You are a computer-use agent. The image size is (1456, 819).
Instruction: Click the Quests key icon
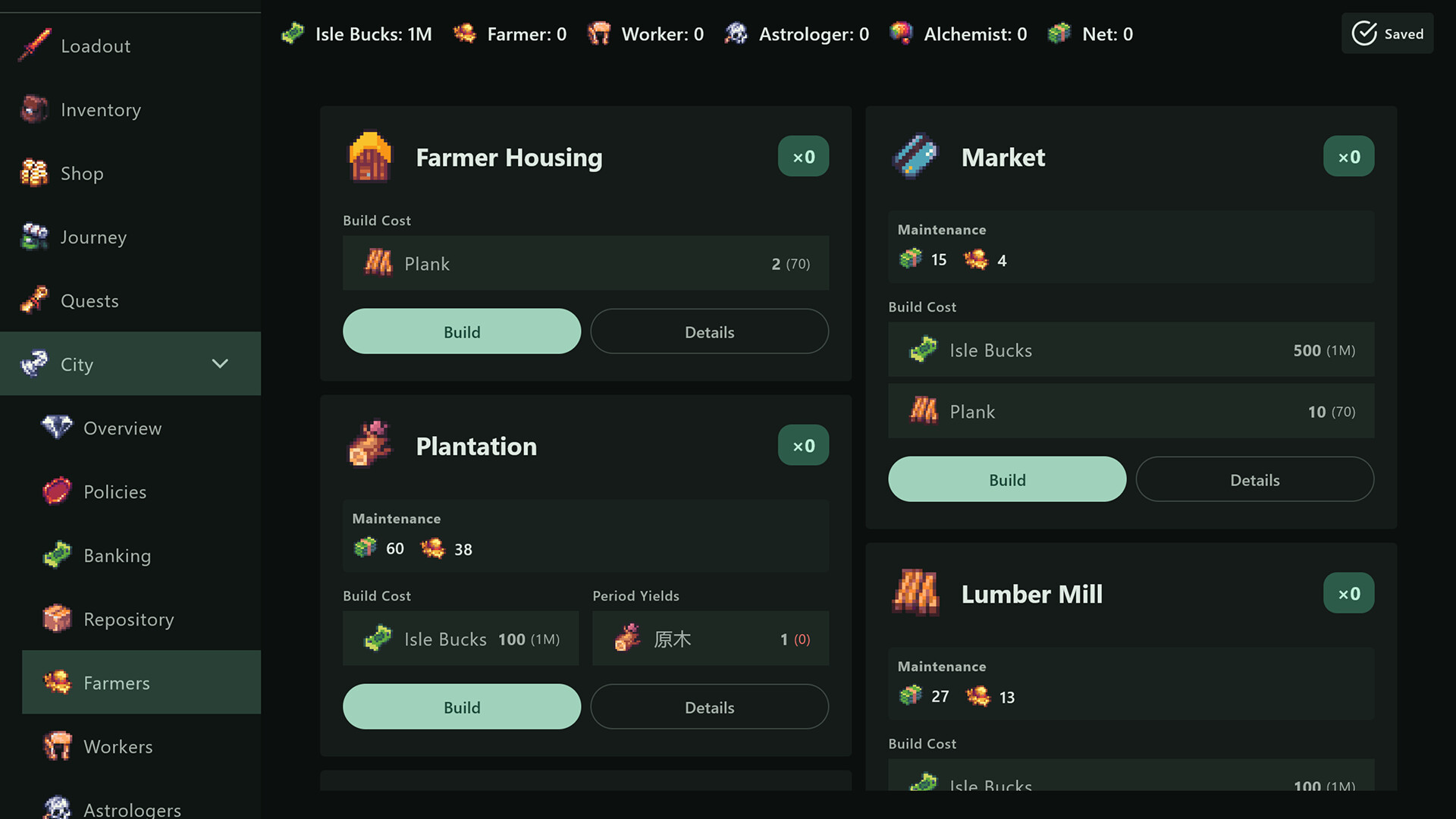coord(34,300)
